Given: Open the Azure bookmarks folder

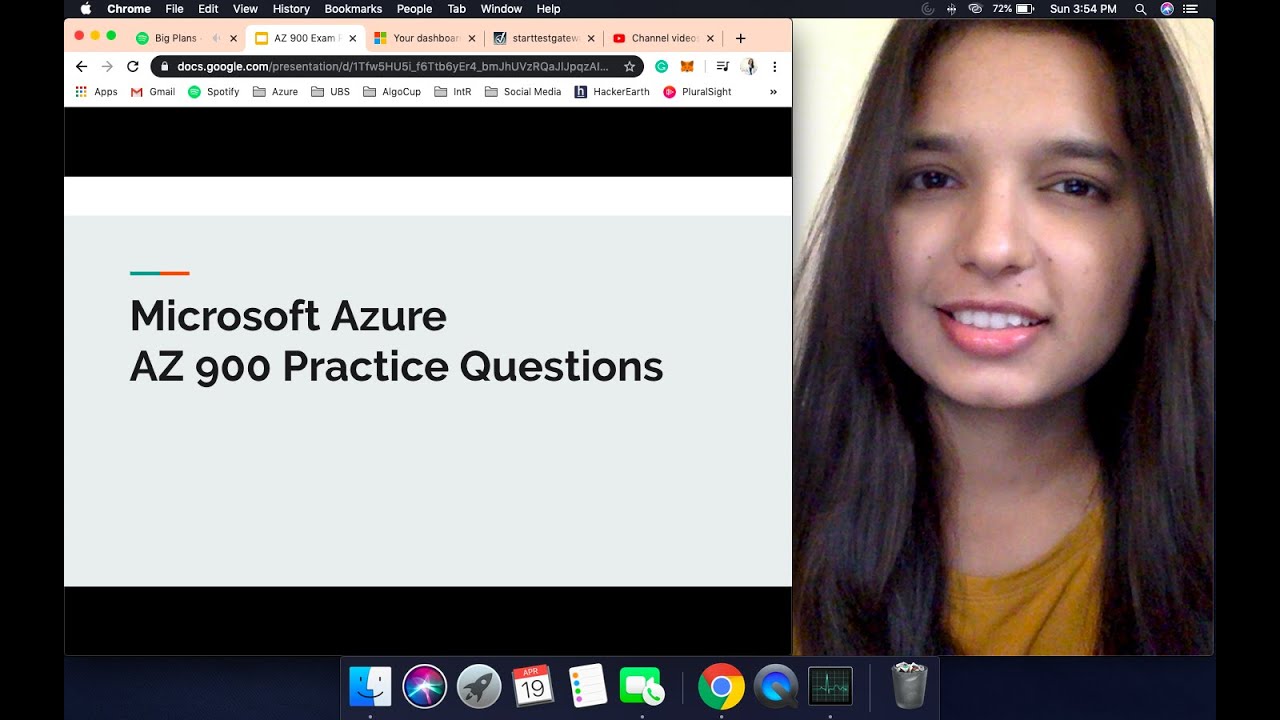Looking at the screenshot, I should [275, 92].
